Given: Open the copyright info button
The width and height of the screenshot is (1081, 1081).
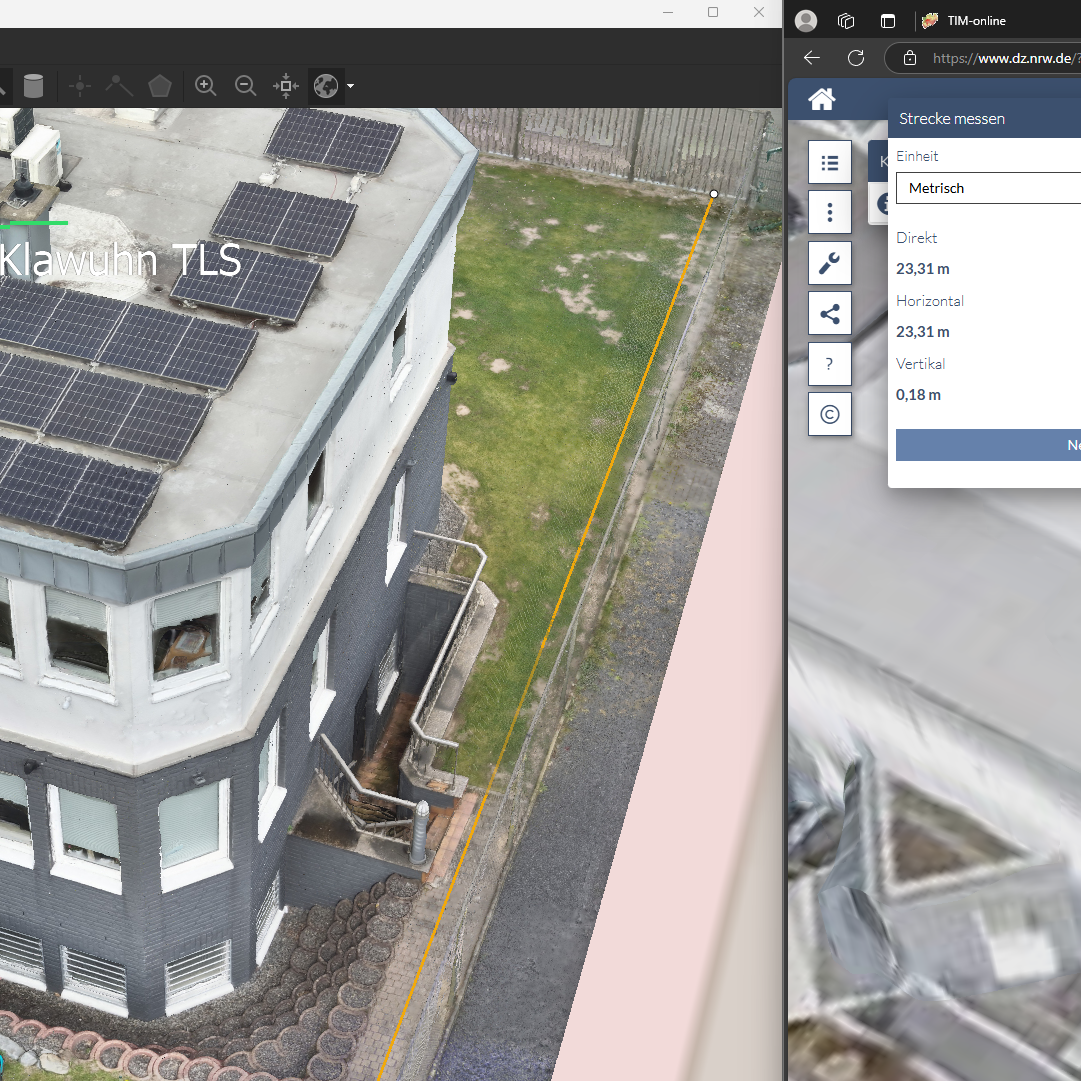Looking at the screenshot, I should click(830, 414).
